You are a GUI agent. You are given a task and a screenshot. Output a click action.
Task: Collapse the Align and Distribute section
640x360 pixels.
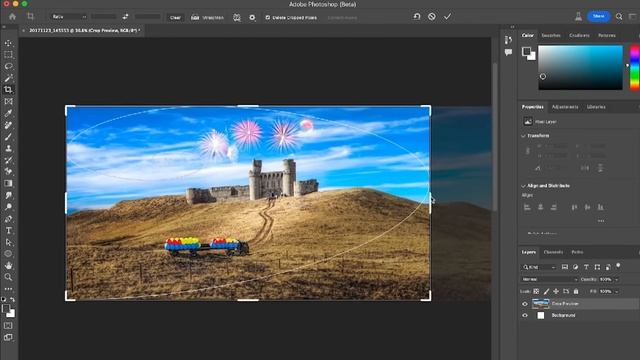coord(524,186)
